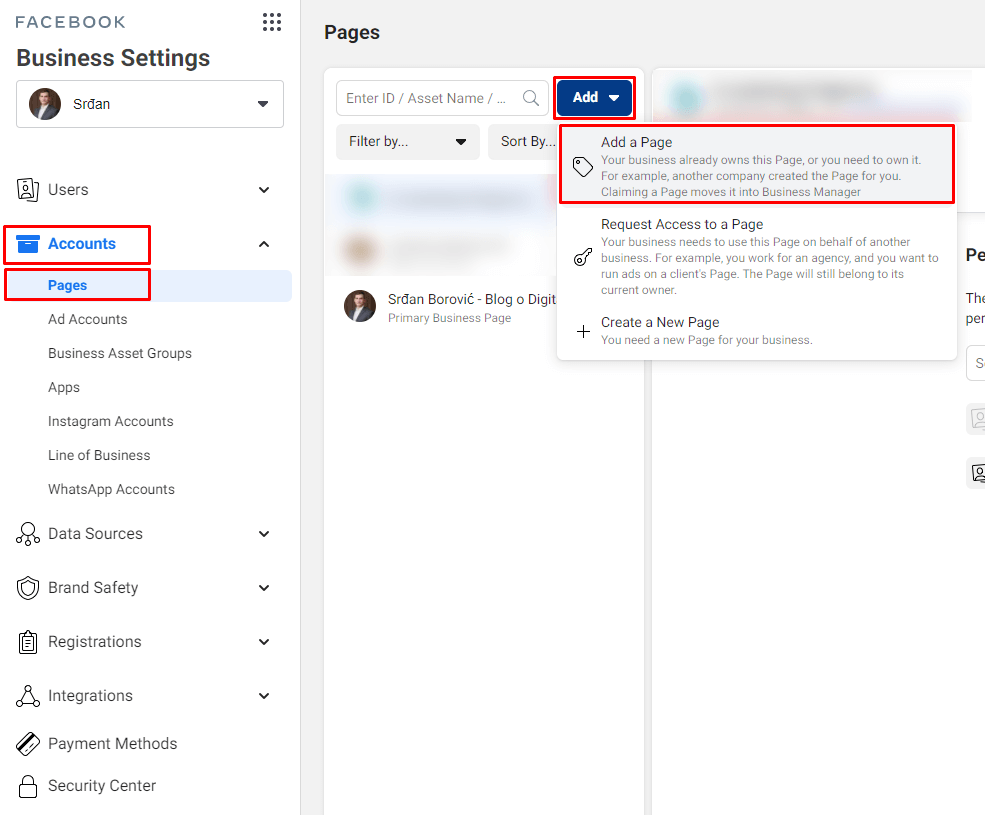Click the Users section label
985x815 pixels.
(x=68, y=190)
